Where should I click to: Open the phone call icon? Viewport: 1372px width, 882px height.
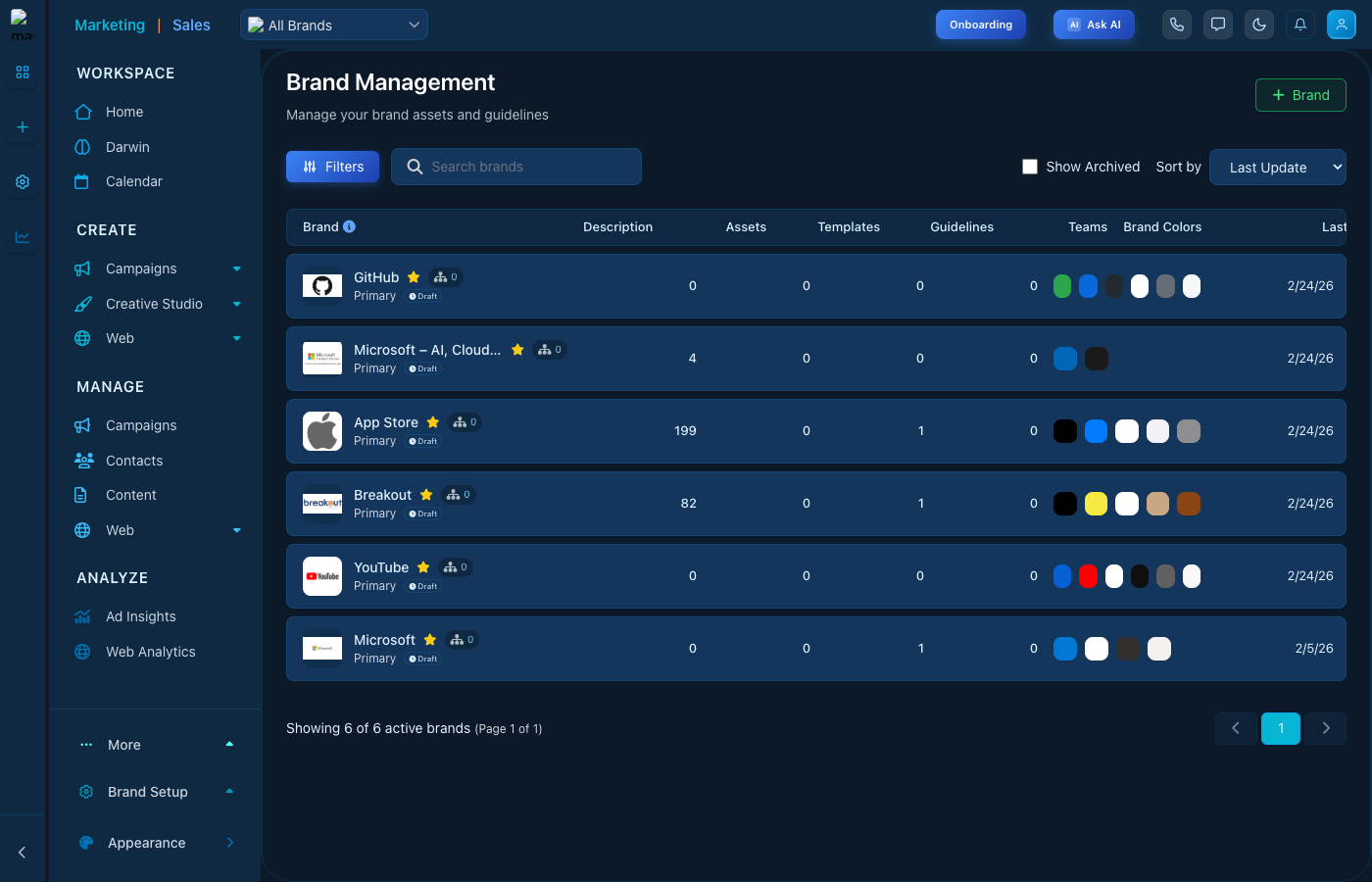click(x=1177, y=24)
